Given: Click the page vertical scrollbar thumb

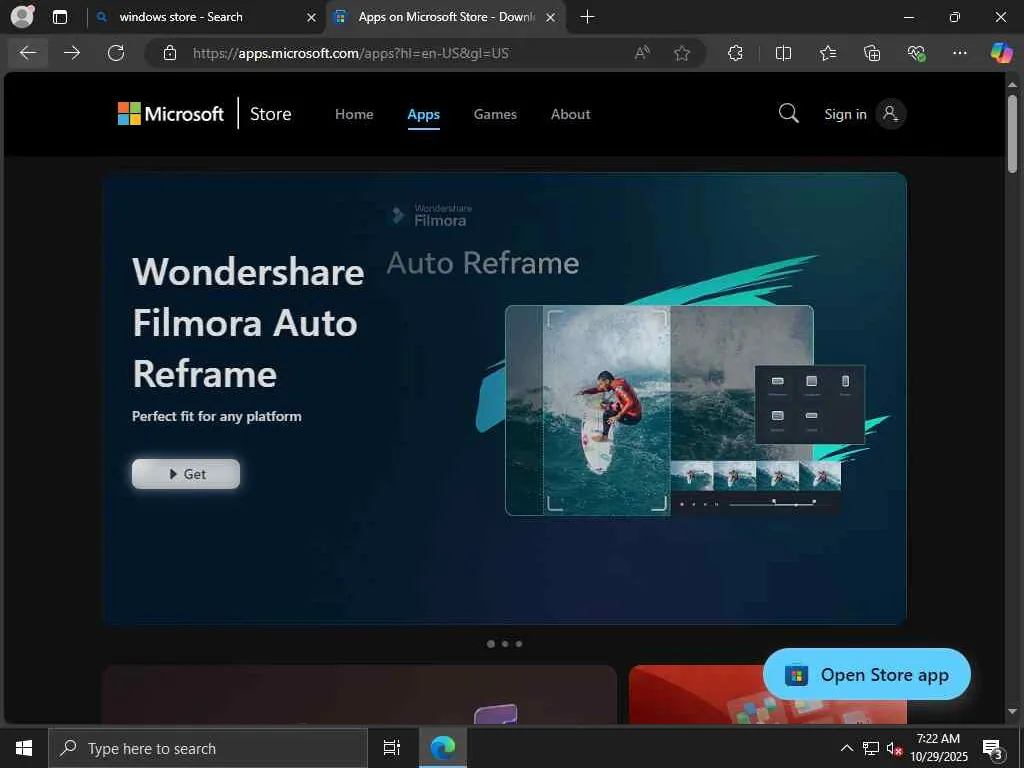Looking at the screenshot, I should point(1012,134).
